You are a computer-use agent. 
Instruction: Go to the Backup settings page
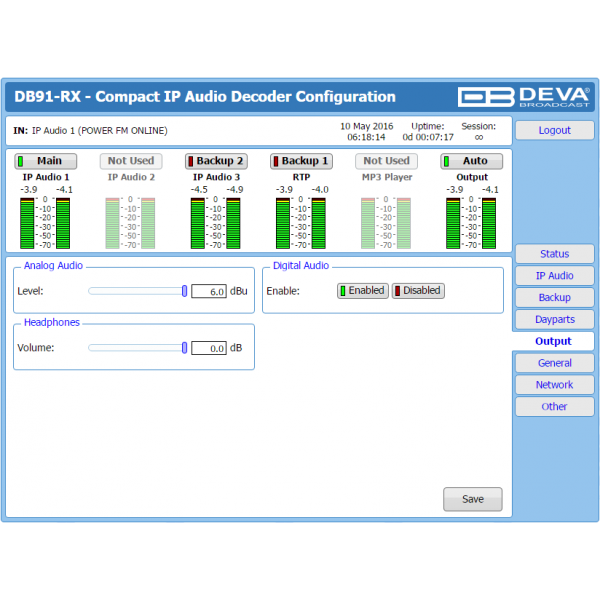pyautogui.click(x=554, y=297)
